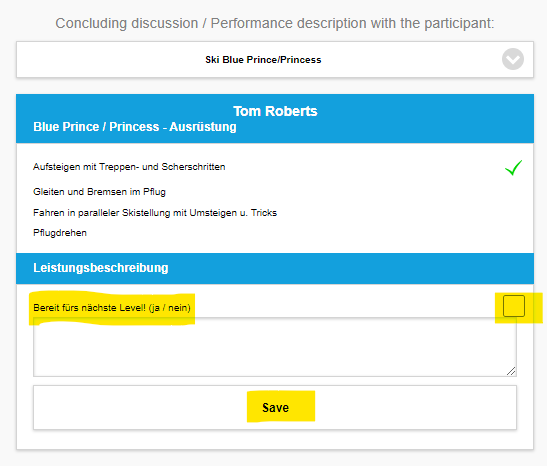Click the Bereit fürs nächste Level label
The height and width of the screenshot is (466, 547).
[x=112, y=308]
